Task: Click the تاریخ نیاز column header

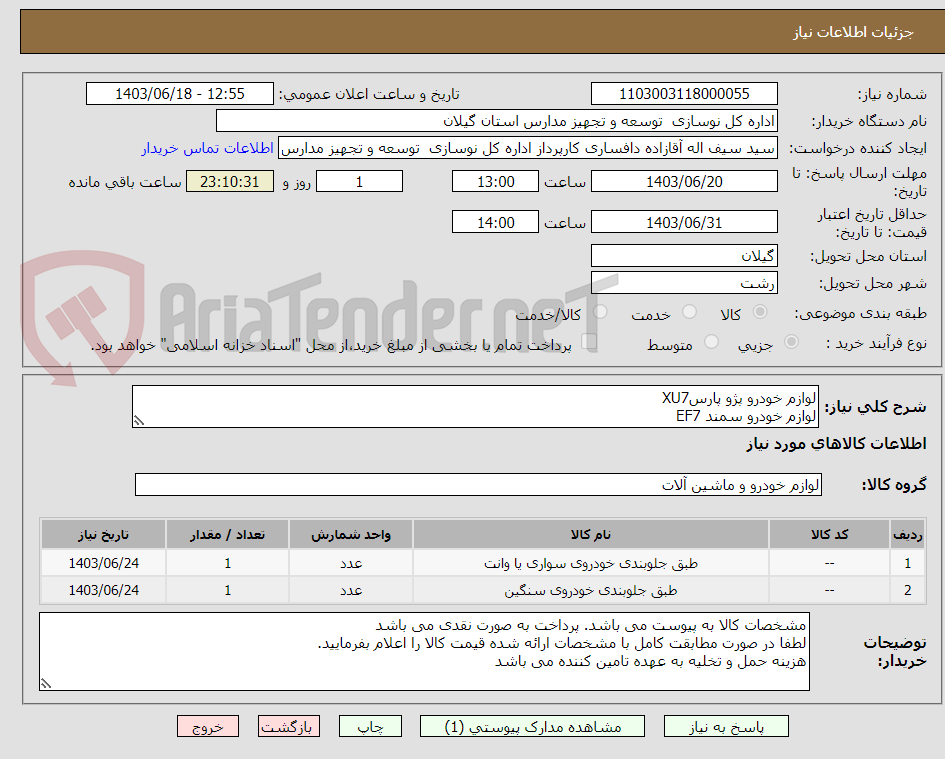Action: tap(103, 535)
